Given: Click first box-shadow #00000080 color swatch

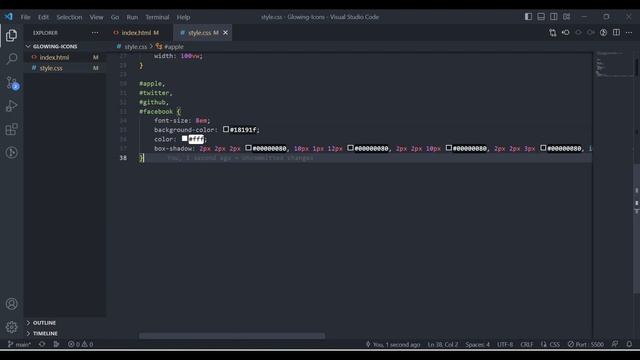Looking at the screenshot, I should pos(248,148).
